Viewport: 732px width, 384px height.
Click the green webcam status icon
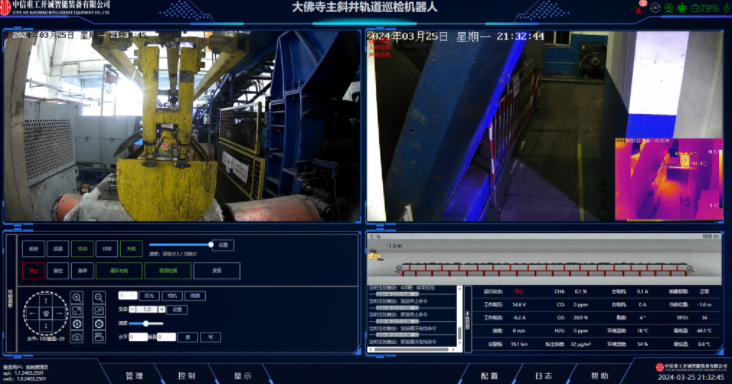(x=669, y=8)
